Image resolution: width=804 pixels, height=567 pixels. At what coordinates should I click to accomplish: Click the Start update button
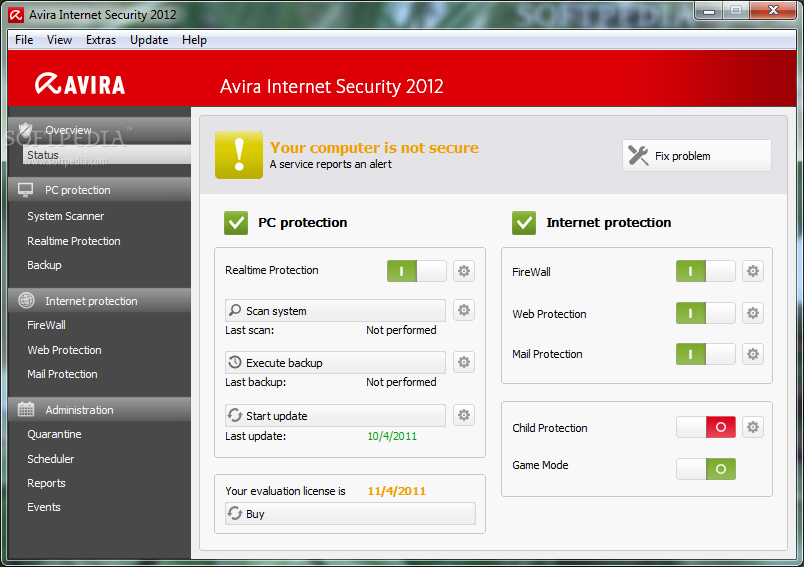point(335,415)
